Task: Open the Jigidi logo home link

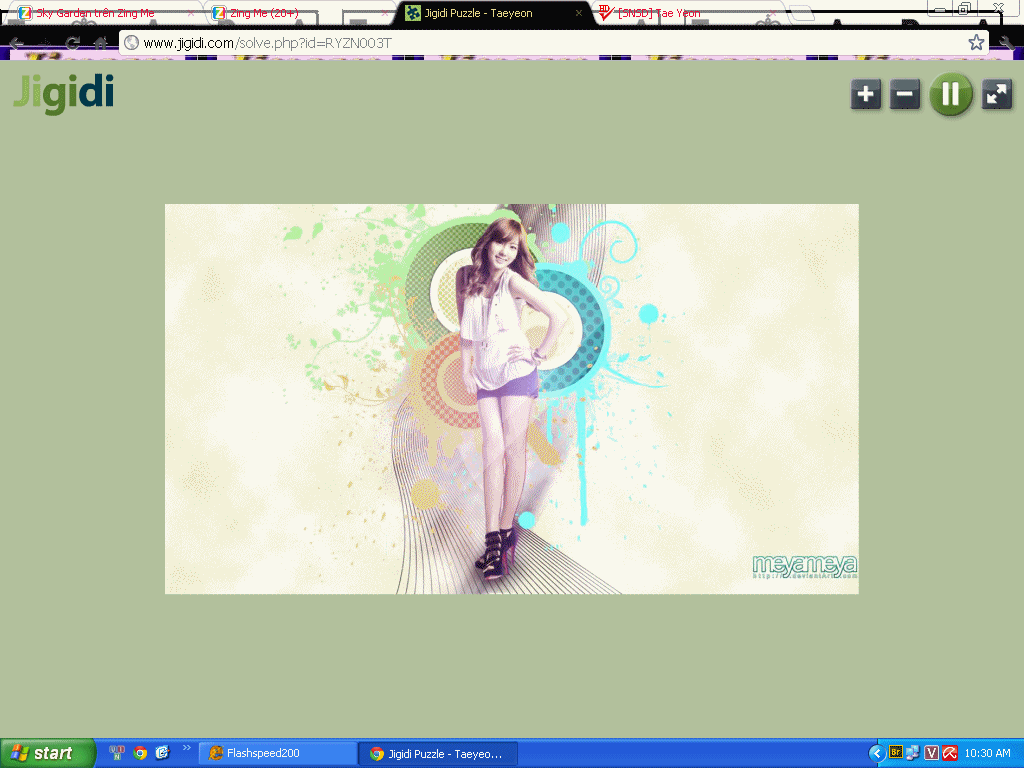Action: 63,94
